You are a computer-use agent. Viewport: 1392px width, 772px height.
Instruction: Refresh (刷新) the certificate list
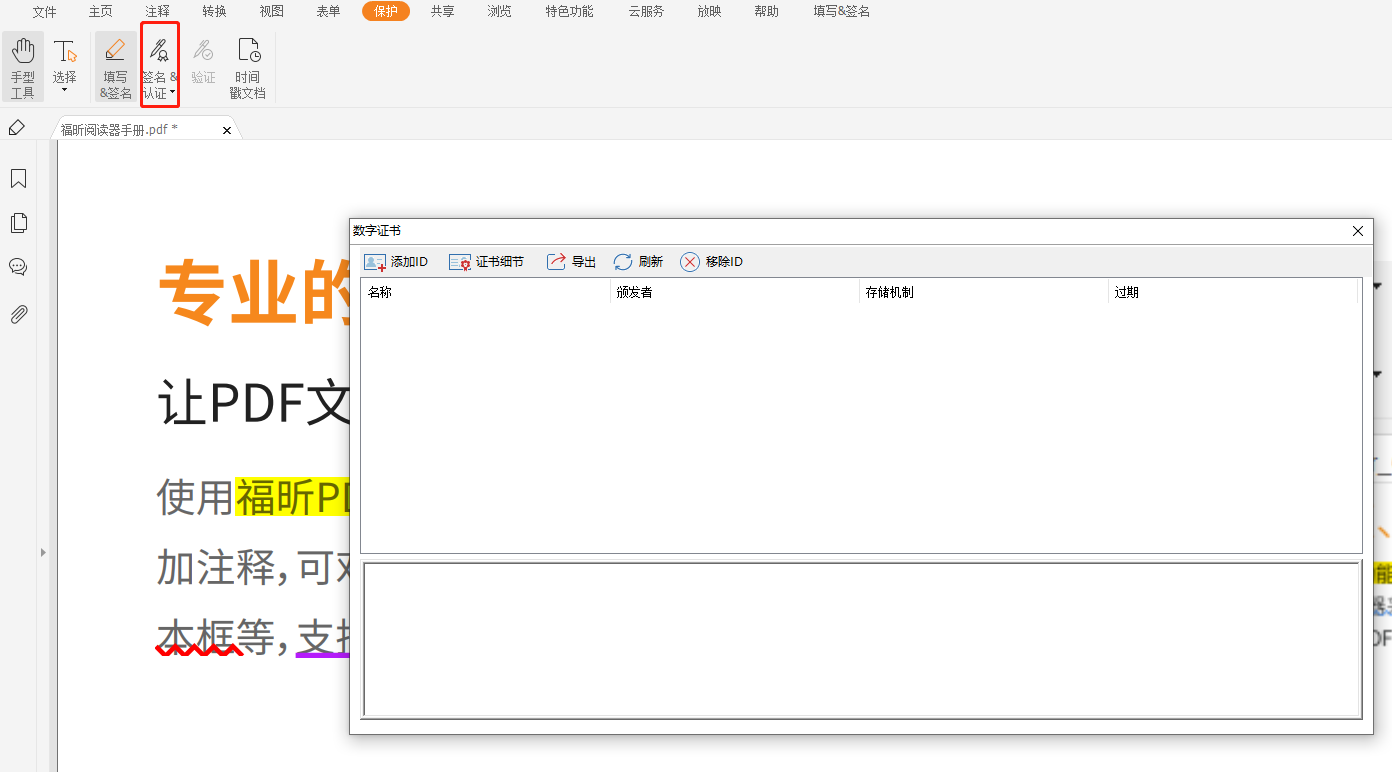pyautogui.click(x=638, y=262)
